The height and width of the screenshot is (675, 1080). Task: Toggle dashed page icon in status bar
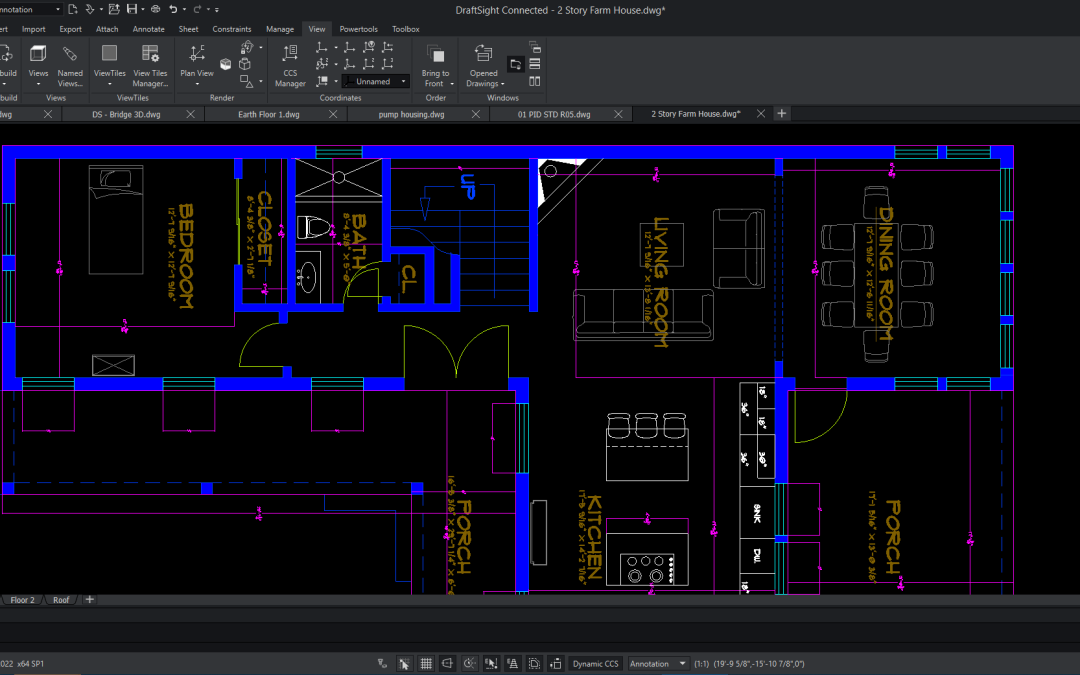pos(534,664)
